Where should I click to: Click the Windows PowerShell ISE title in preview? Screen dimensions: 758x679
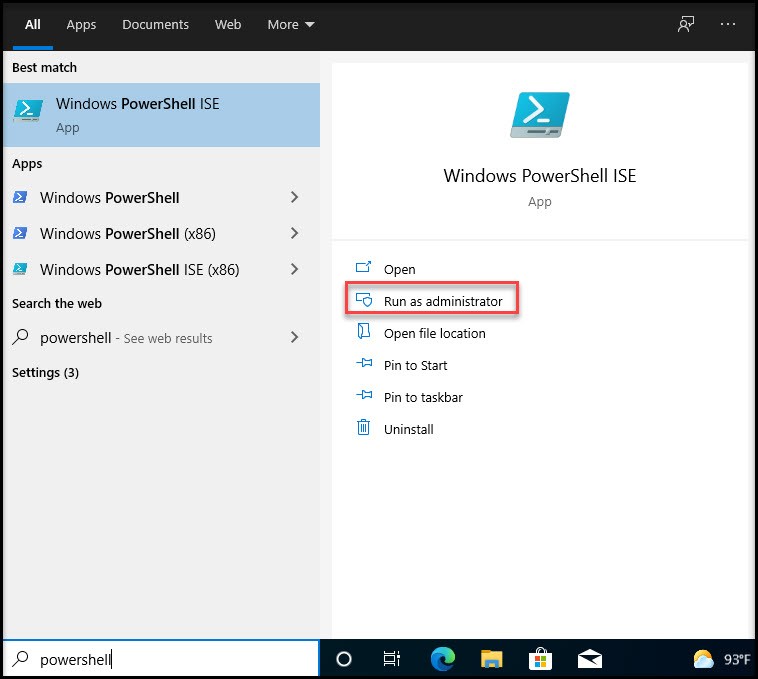[x=540, y=175]
